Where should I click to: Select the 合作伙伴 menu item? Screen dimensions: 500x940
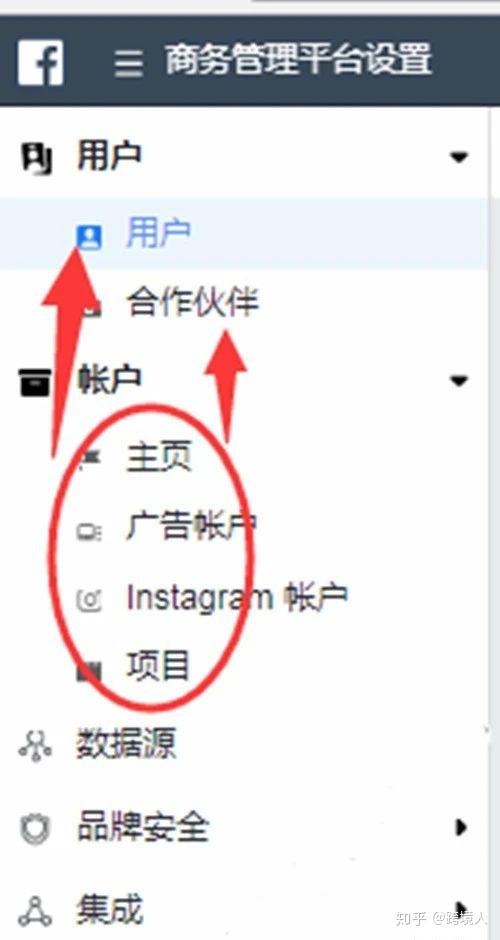[x=192, y=303]
